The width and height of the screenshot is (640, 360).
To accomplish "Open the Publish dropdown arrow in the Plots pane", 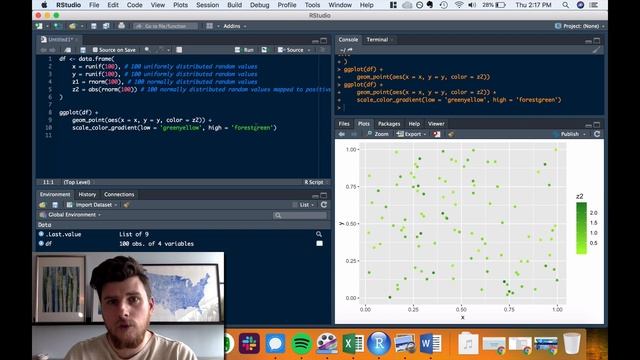I will (584, 134).
